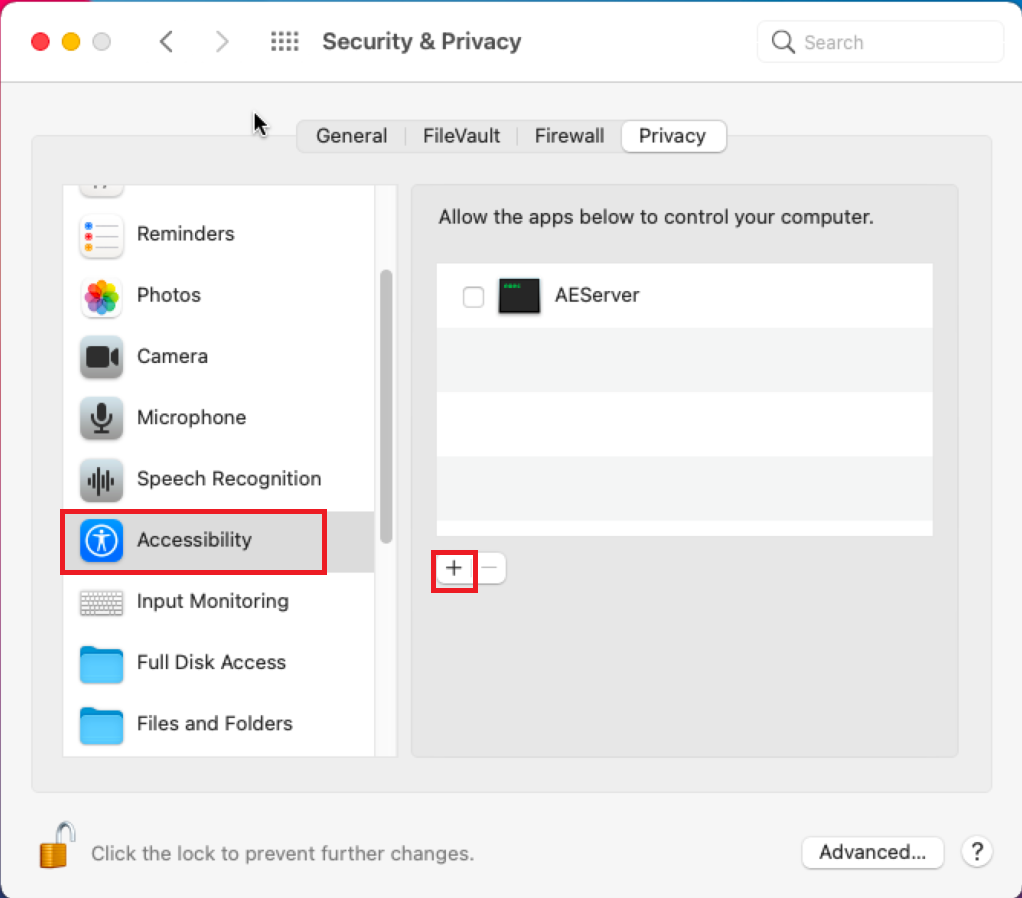1022x898 pixels.
Task: Open Input Monitoring in sidebar
Action: [x=219, y=601]
